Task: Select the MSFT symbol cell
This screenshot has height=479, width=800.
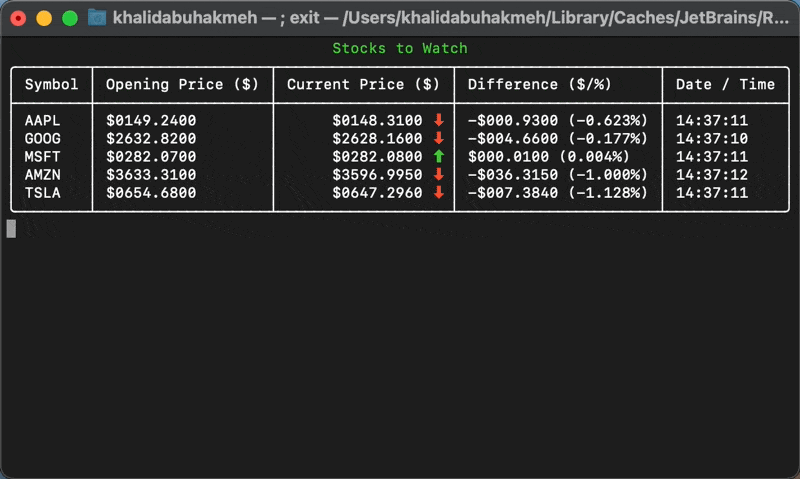Action: (42, 157)
